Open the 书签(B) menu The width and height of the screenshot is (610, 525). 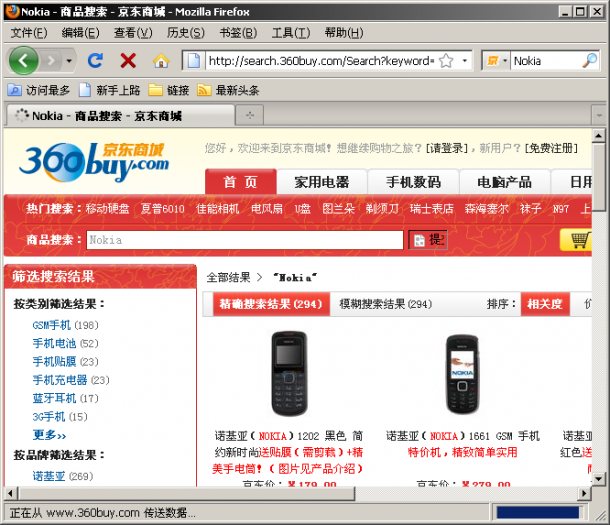coord(238,33)
